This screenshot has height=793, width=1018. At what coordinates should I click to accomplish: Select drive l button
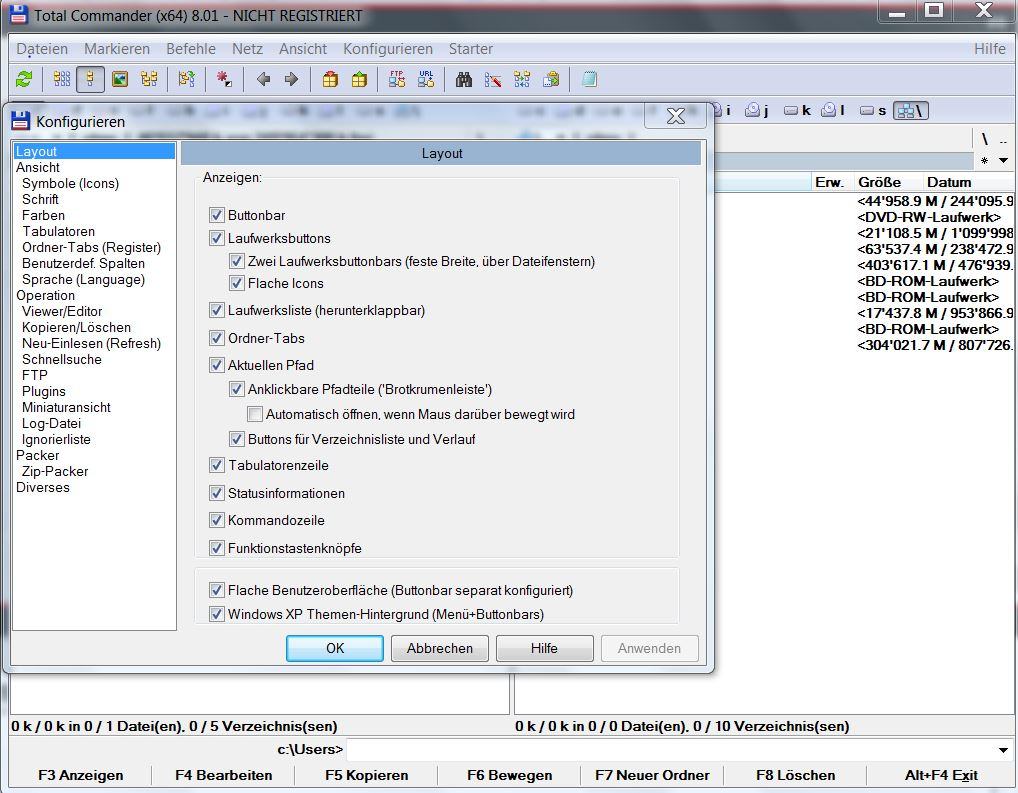[x=833, y=110]
